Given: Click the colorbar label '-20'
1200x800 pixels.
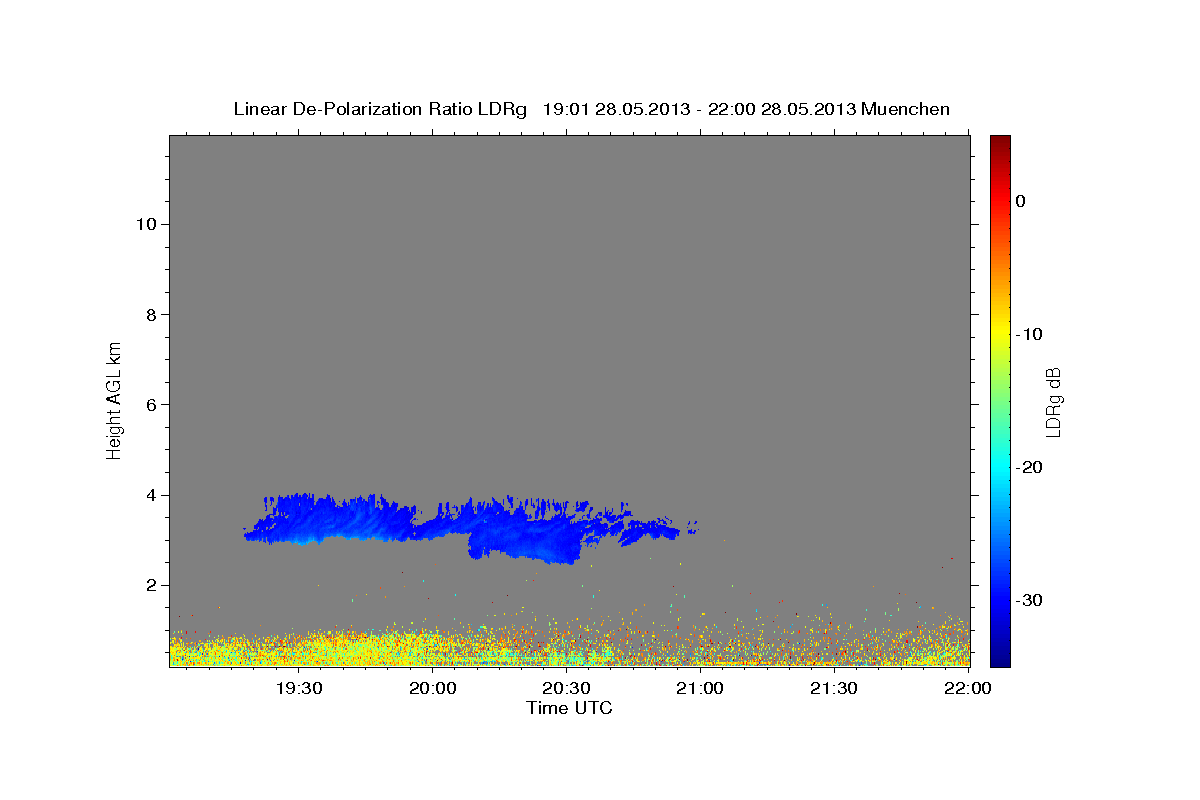Looking at the screenshot, I should [x=1030, y=467].
